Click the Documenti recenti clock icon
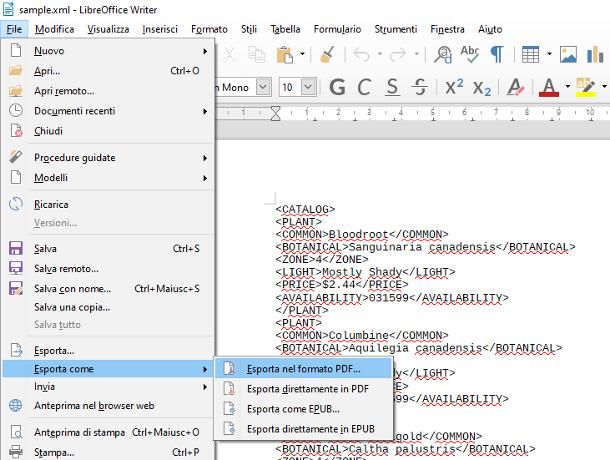 (x=16, y=111)
